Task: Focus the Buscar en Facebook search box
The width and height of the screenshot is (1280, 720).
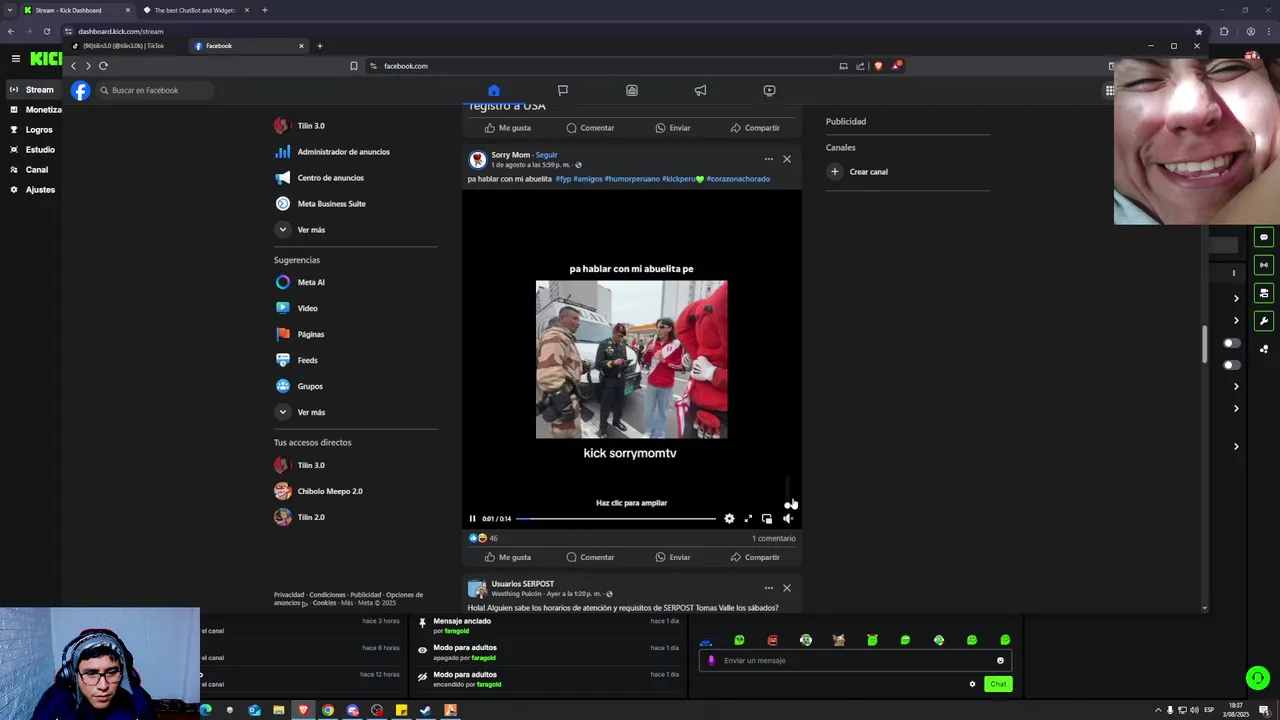Action: (155, 90)
